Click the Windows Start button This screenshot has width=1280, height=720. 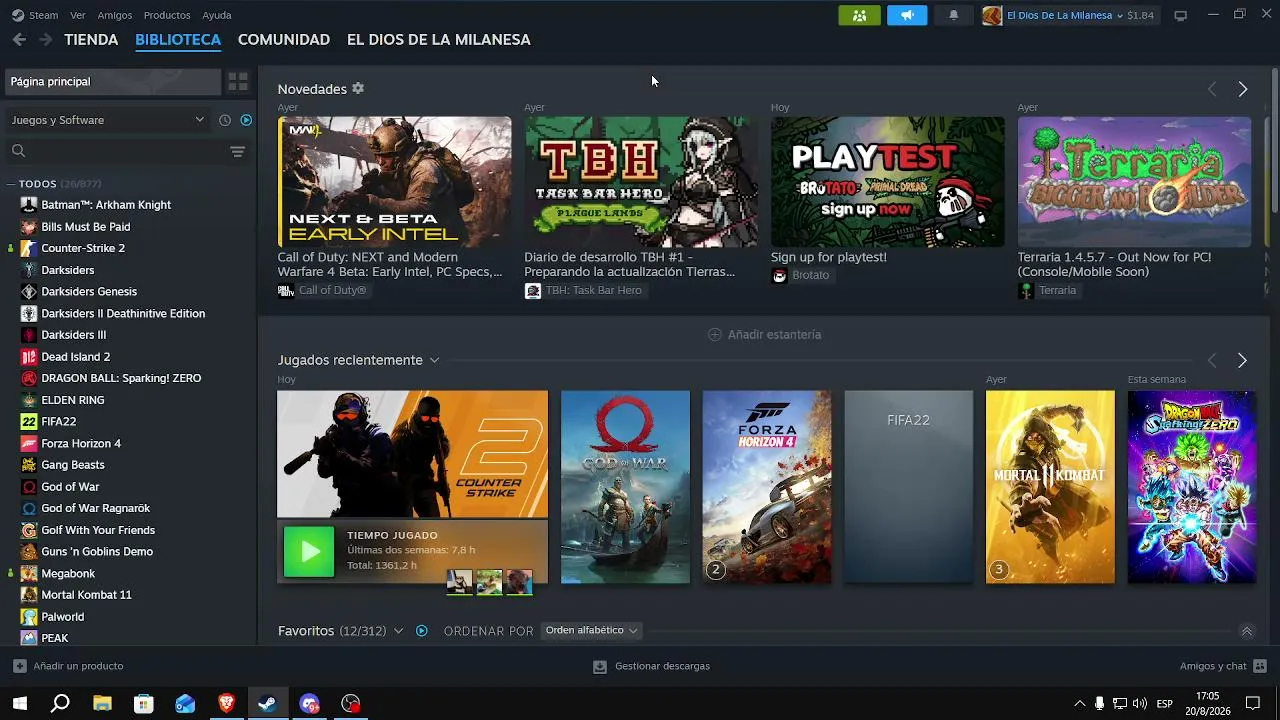tap(19, 703)
